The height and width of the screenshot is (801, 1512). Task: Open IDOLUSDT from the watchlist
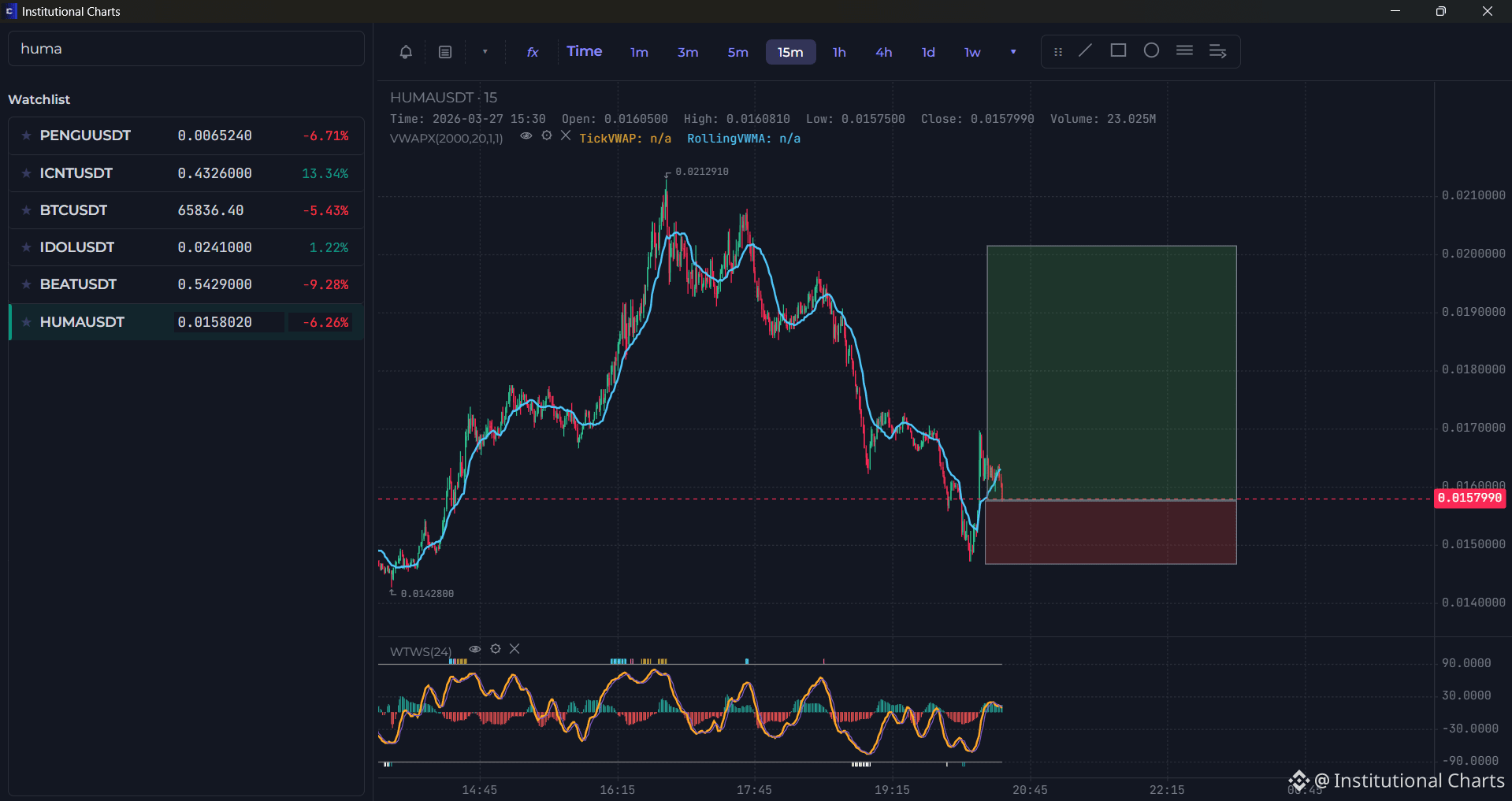pyautogui.click(x=186, y=247)
